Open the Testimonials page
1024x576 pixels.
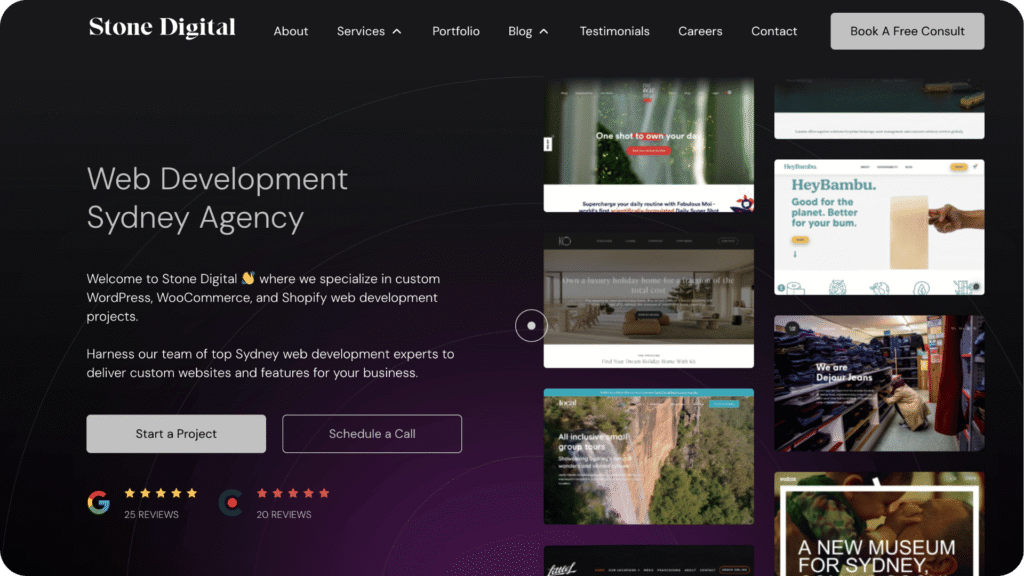[x=615, y=31]
